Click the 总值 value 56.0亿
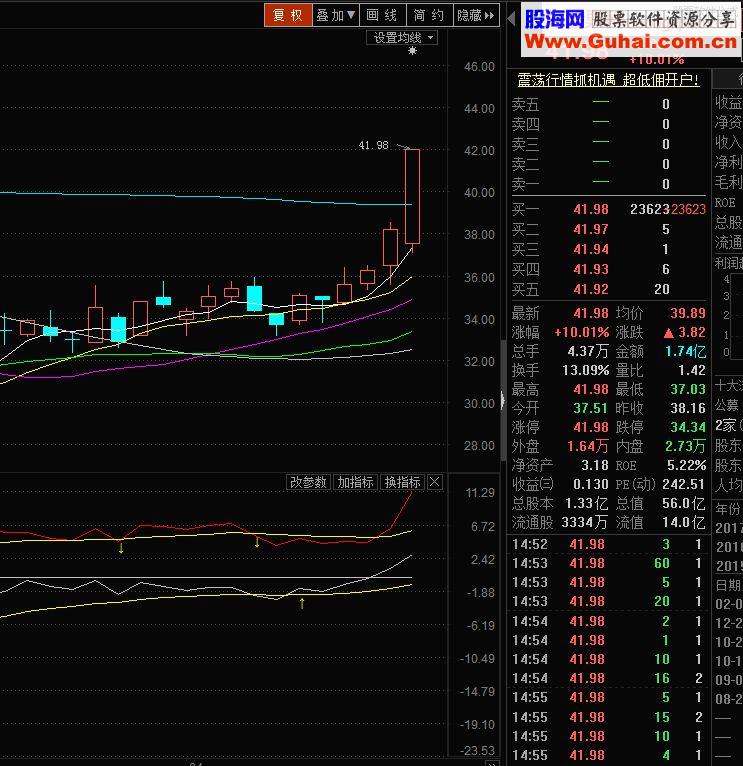743x766 pixels. tap(683, 504)
